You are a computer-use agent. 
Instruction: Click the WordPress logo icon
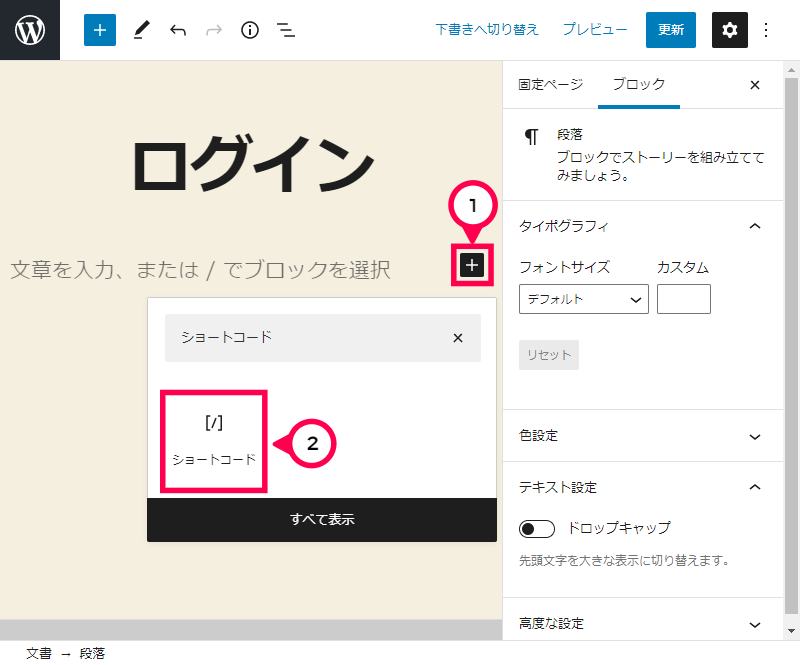point(30,30)
